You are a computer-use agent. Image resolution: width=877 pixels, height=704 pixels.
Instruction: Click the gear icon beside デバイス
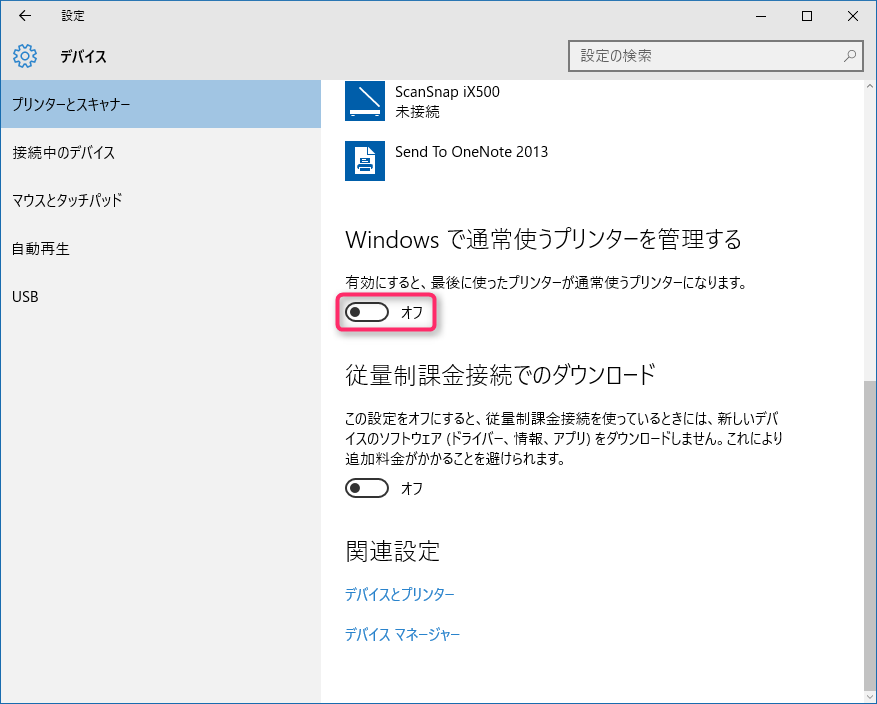pyautogui.click(x=25, y=56)
